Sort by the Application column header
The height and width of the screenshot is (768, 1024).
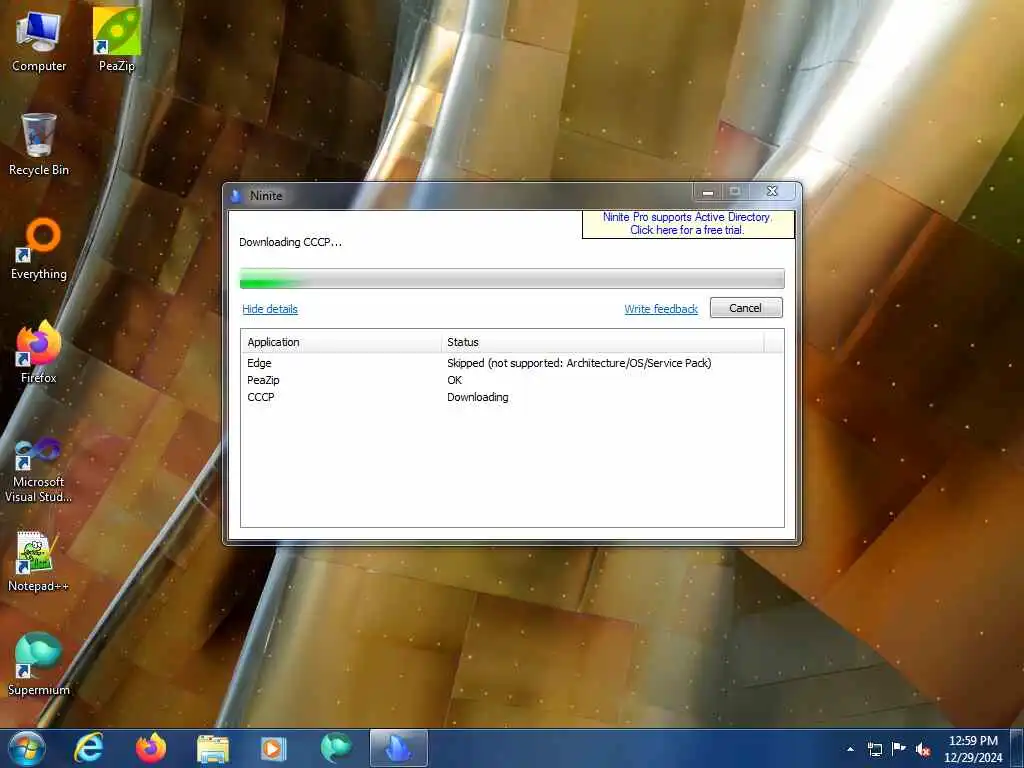click(341, 342)
